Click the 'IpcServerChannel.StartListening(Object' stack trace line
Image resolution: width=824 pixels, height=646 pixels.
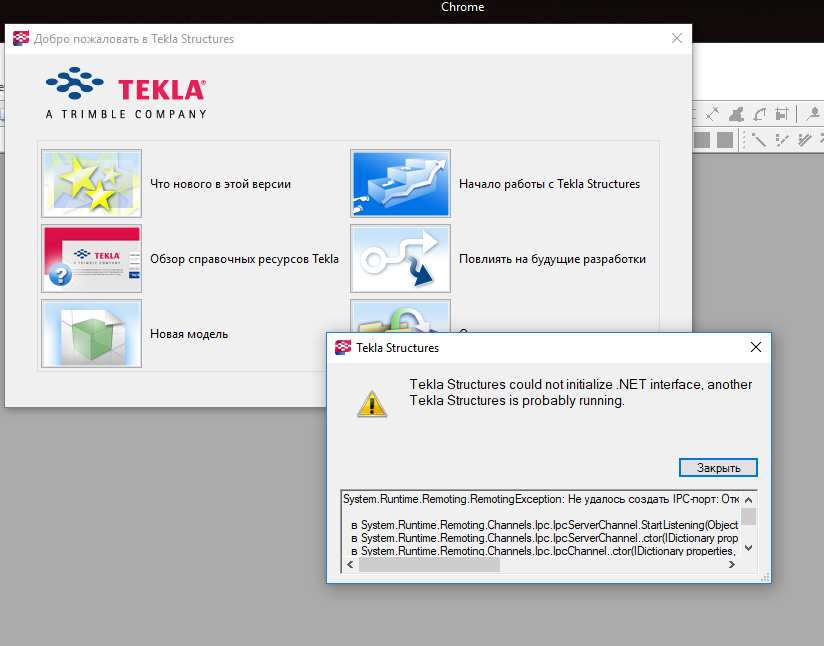coord(544,525)
